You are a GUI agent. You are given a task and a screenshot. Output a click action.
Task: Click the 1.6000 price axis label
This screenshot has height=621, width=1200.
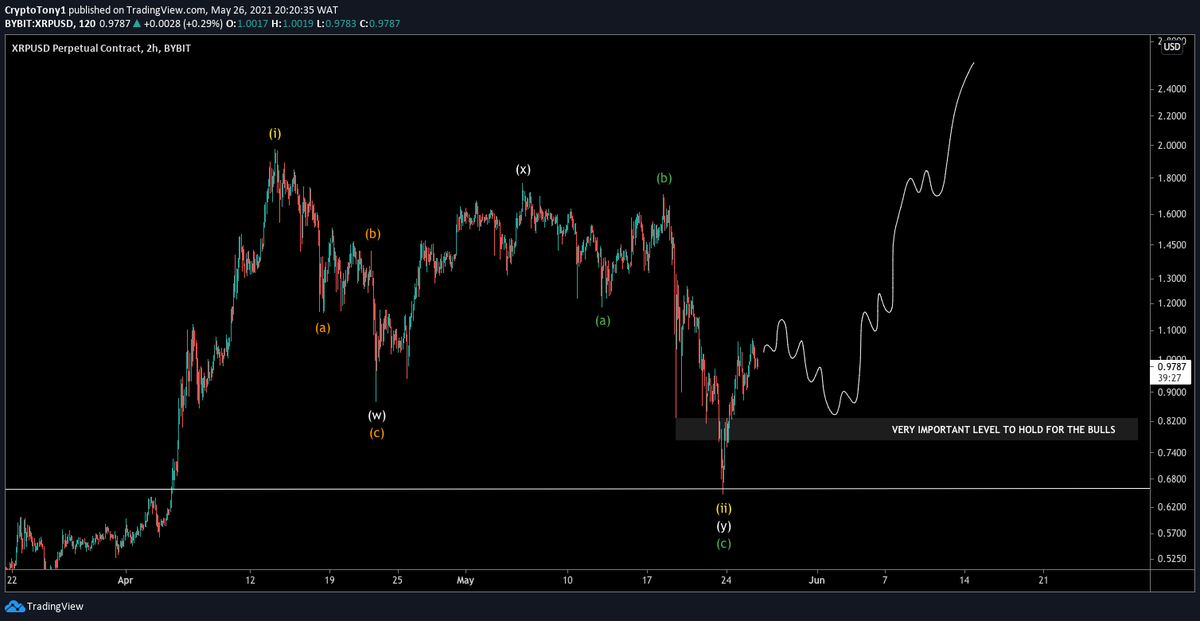pos(1173,215)
